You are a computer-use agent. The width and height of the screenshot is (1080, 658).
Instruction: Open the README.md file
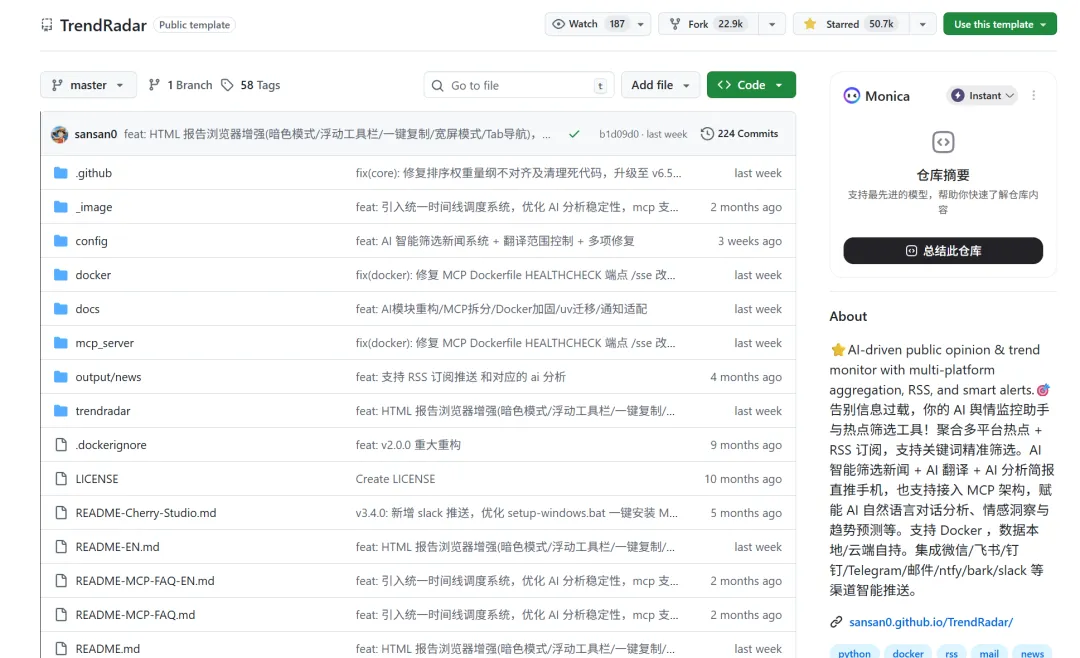point(107,648)
